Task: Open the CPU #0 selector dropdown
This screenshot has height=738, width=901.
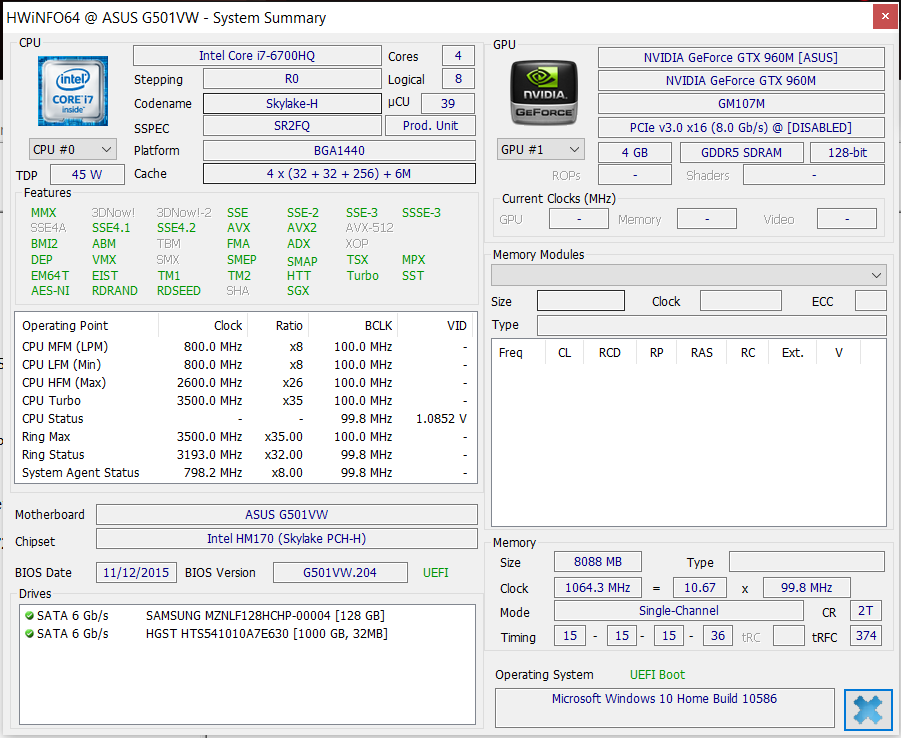Action: pyautogui.click(x=72, y=149)
